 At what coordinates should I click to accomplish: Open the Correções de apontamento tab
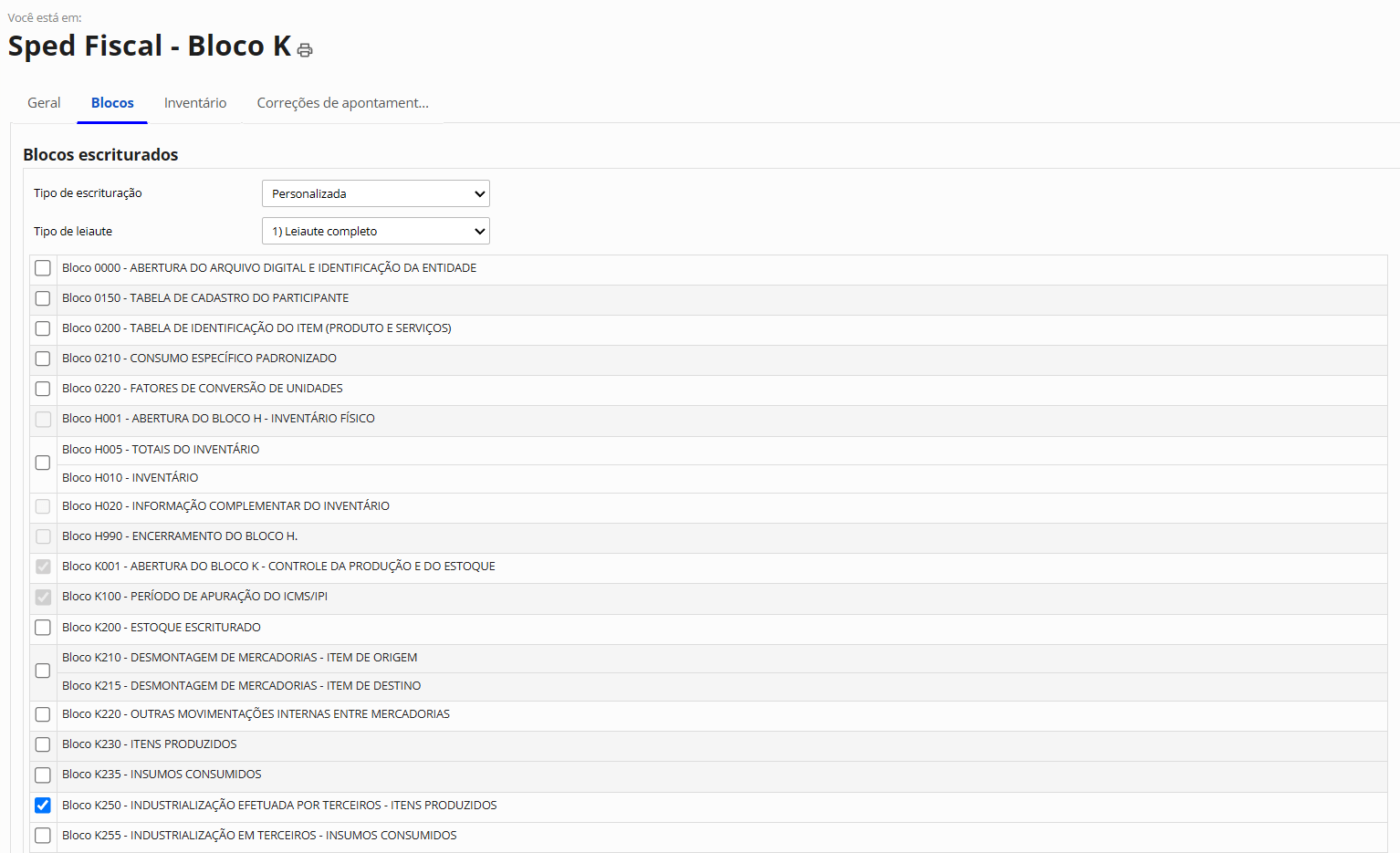(342, 103)
